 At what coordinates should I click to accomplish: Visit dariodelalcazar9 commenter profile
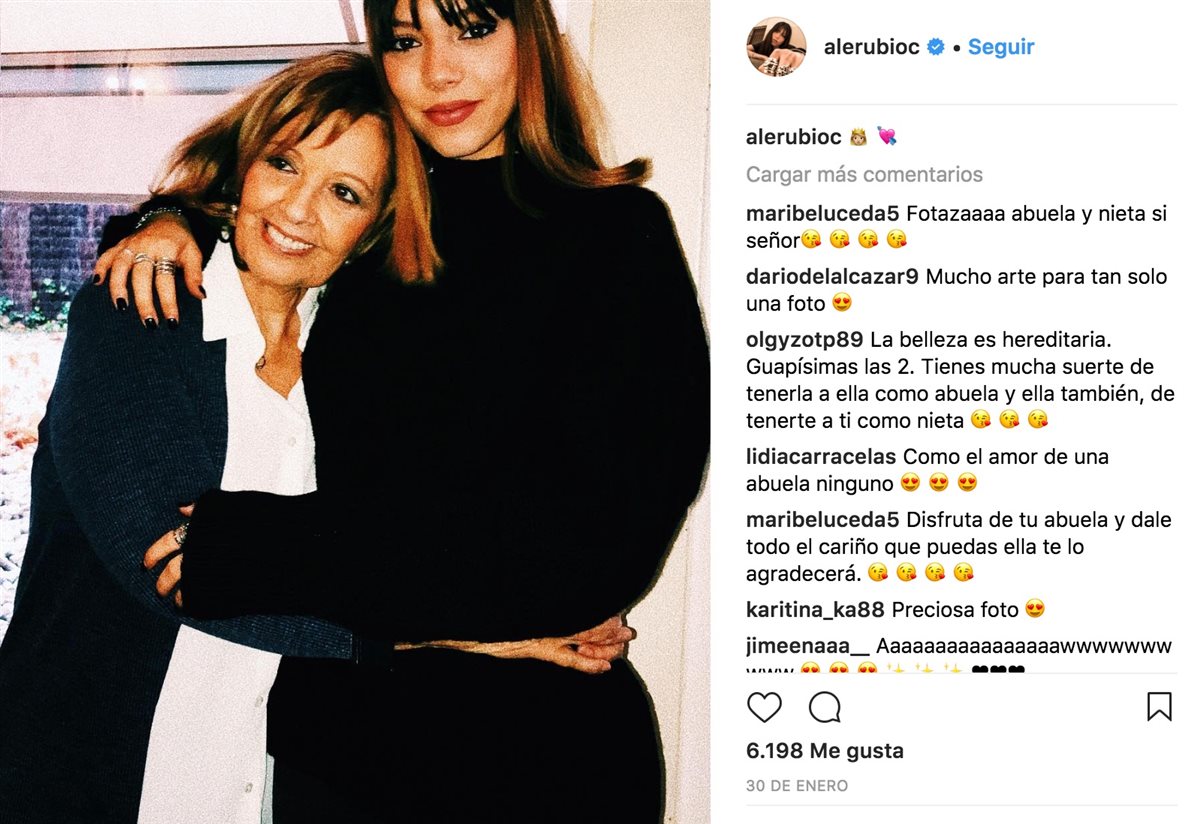coord(833,277)
